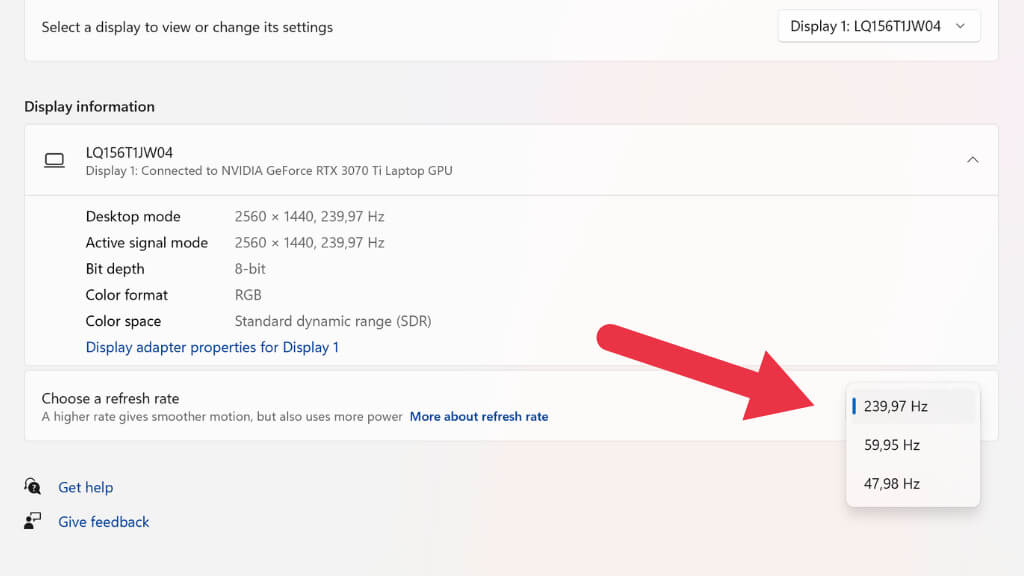Select the 239,97 Hz refresh rate
Viewport: 1024px width, 576px height.
click(896, 406)
